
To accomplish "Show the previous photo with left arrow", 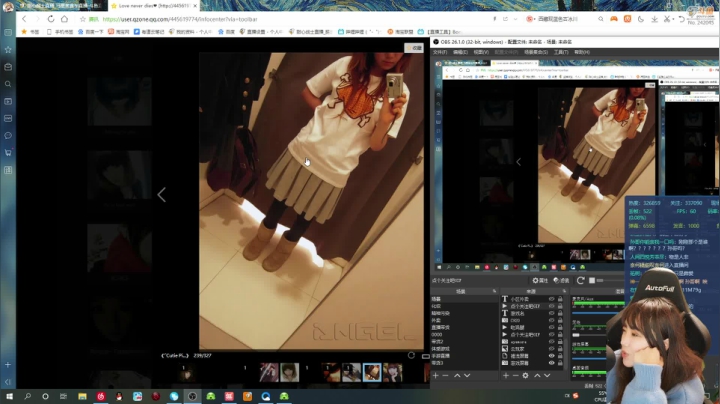I will (162, 195).
